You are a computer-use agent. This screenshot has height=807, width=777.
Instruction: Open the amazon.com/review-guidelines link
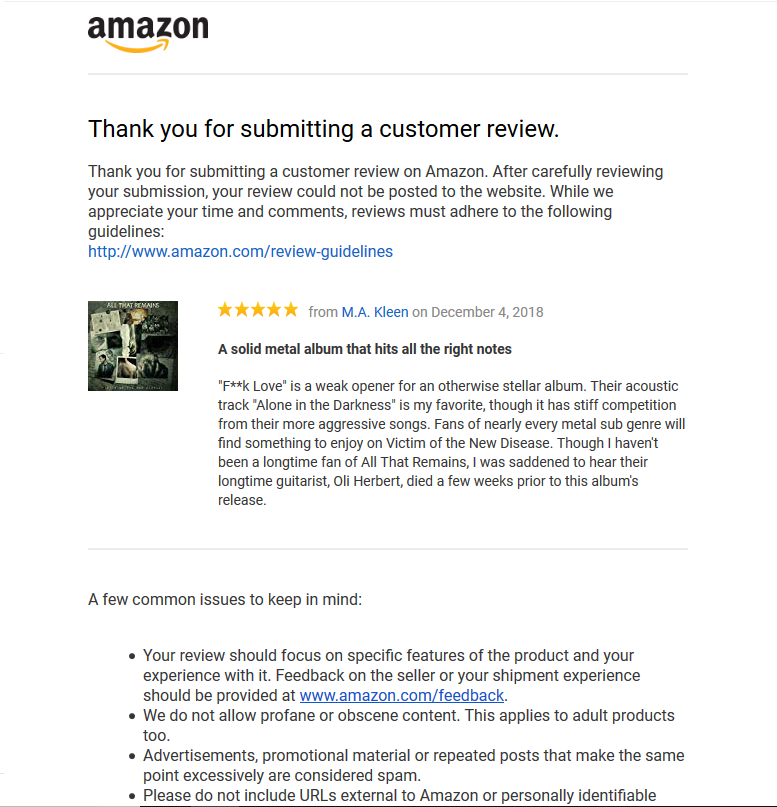[x=240, y=252]
